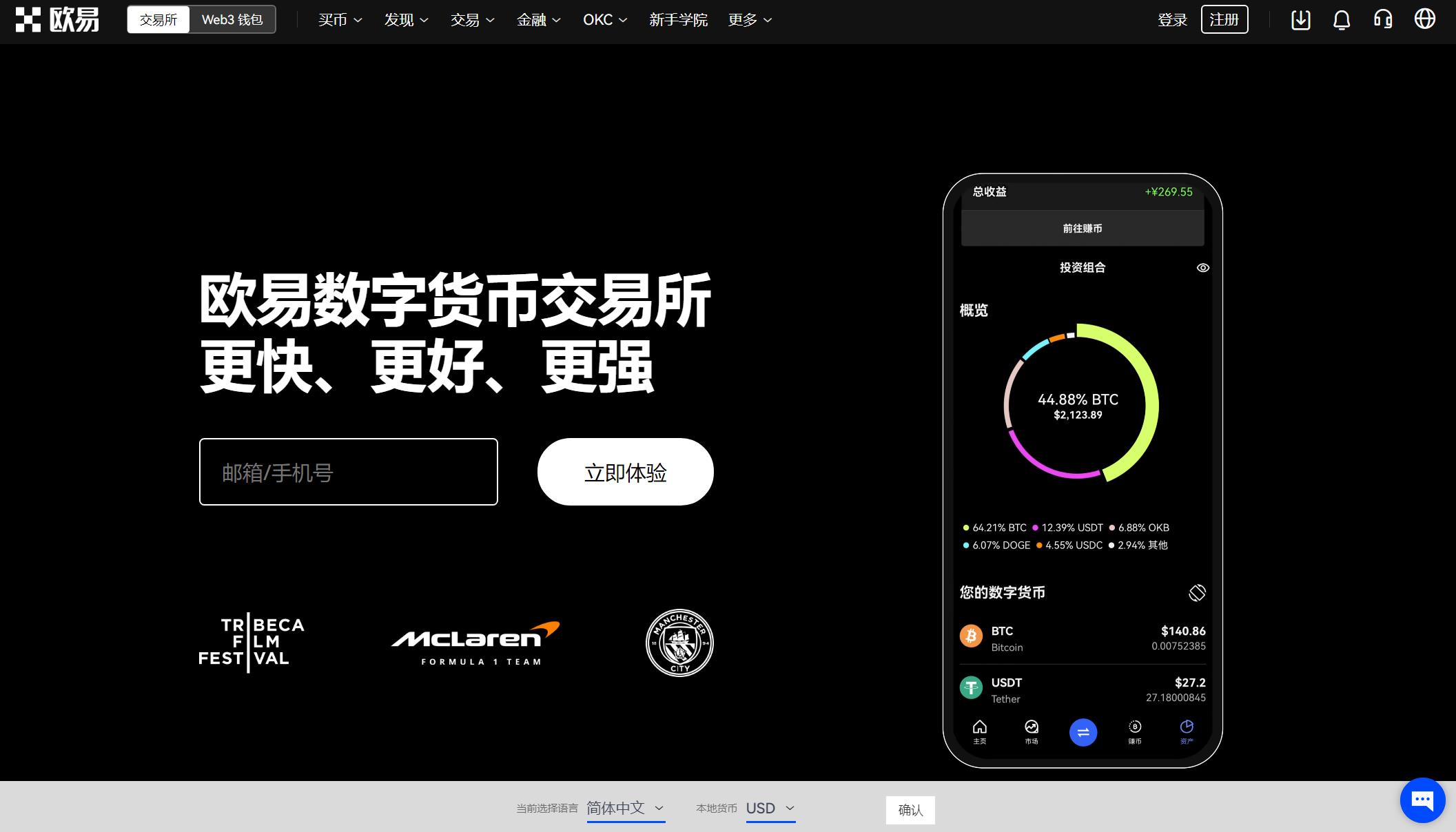The width and height of the screenshot is (1456, 832).
Task: Click the email/phone input field
Action: coord(348,471)
